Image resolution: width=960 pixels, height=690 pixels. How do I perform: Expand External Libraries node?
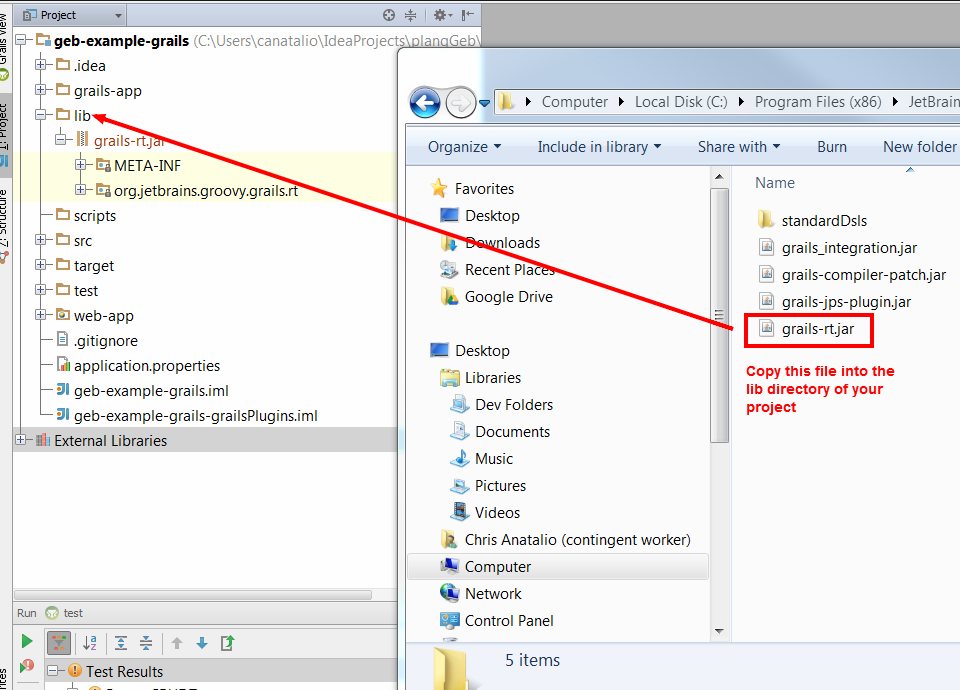click(x=21, y=440)
